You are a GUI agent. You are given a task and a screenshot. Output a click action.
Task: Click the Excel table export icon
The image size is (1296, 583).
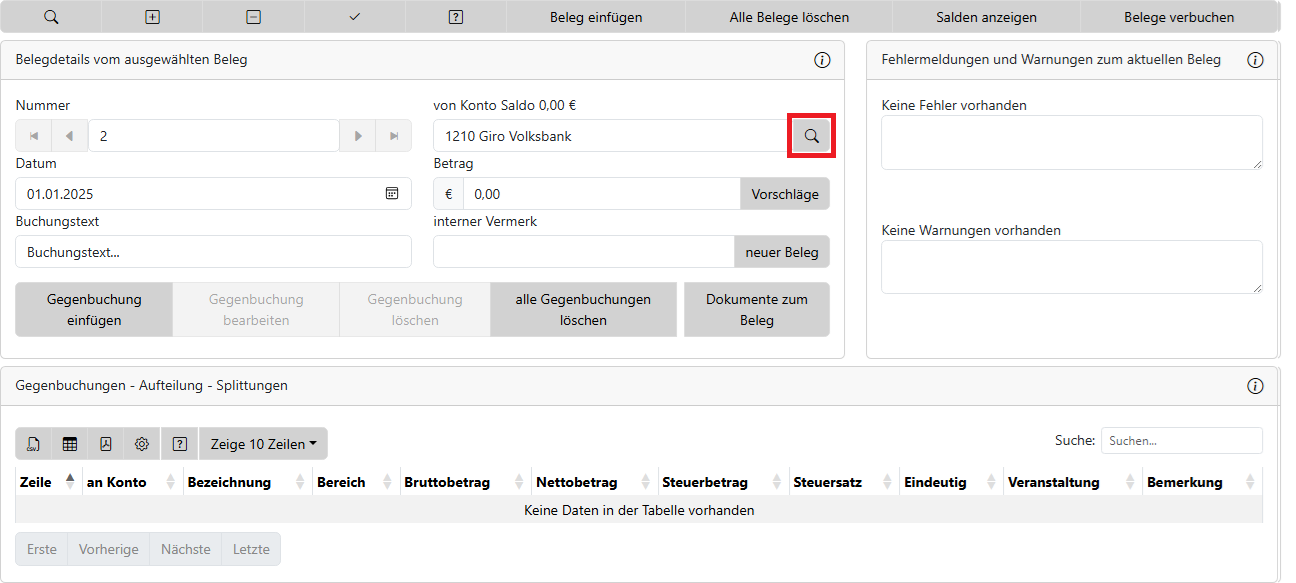[x=70, y=444]
